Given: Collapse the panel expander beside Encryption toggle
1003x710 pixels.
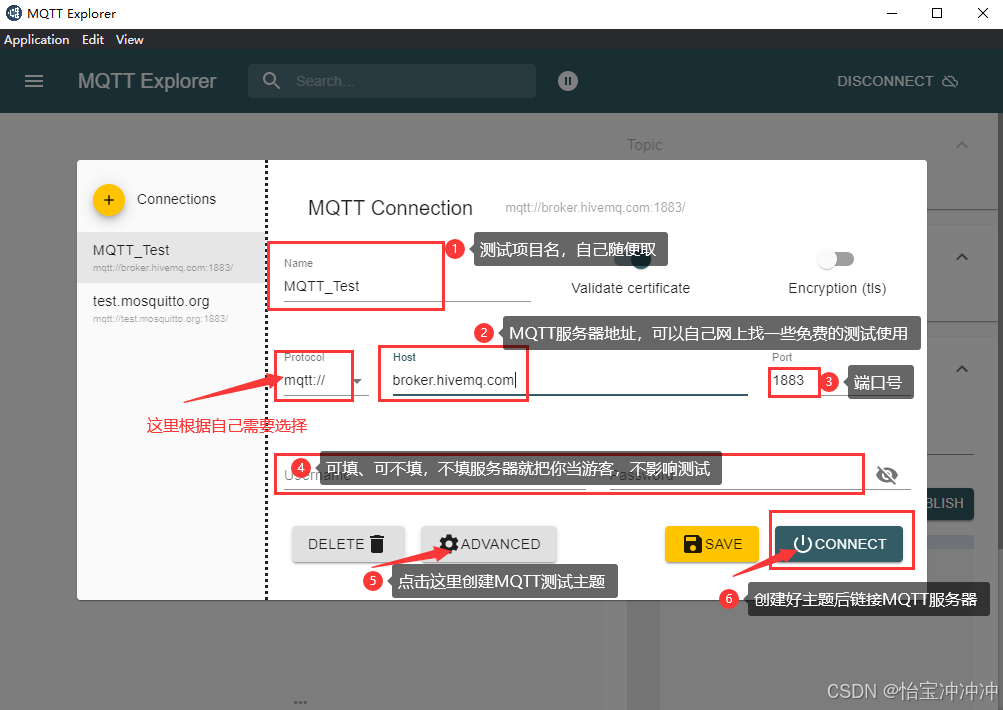Looking at the screenshot, I should click(961, 257).
